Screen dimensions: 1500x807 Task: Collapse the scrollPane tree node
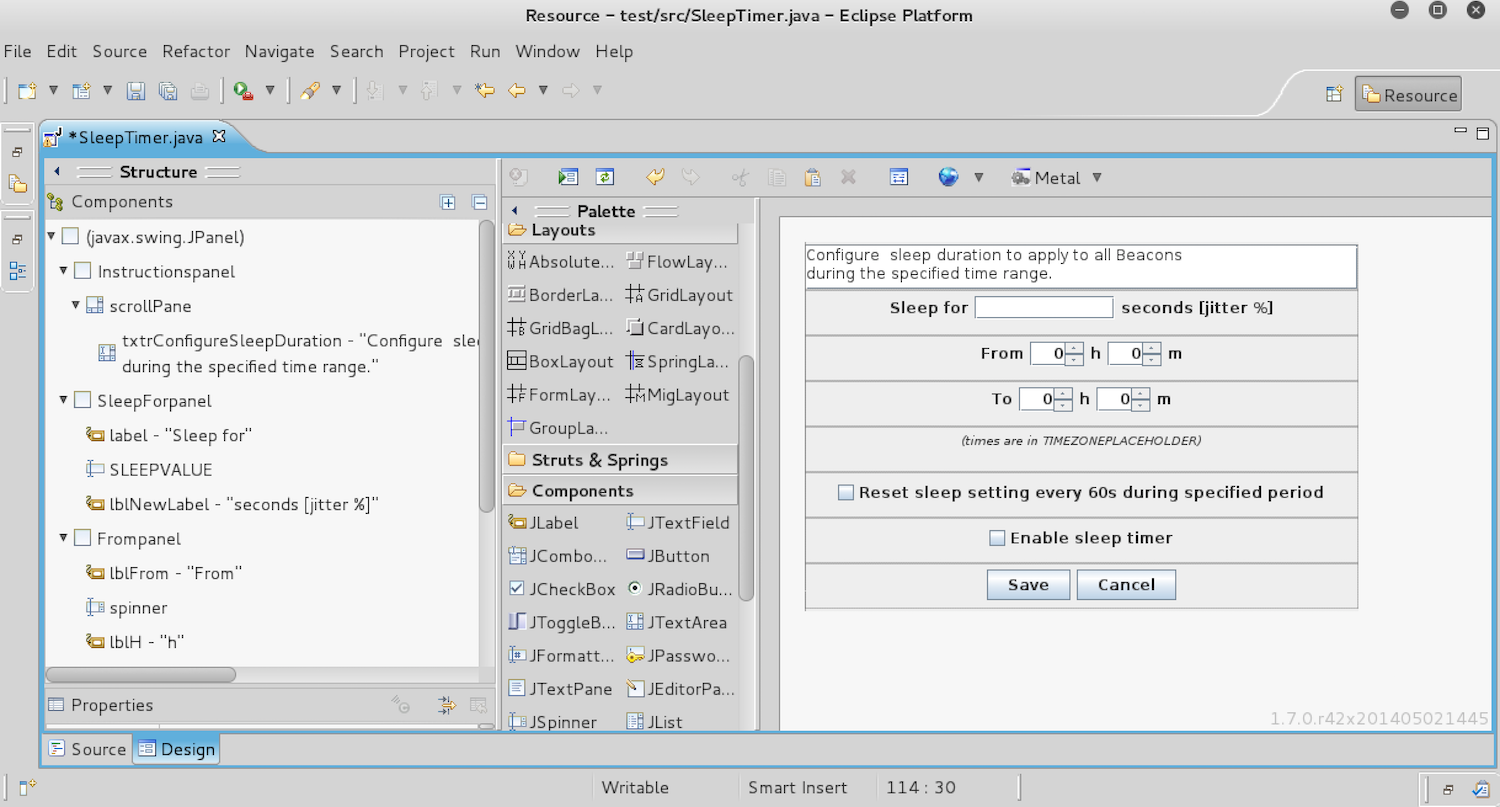[75, 305]
